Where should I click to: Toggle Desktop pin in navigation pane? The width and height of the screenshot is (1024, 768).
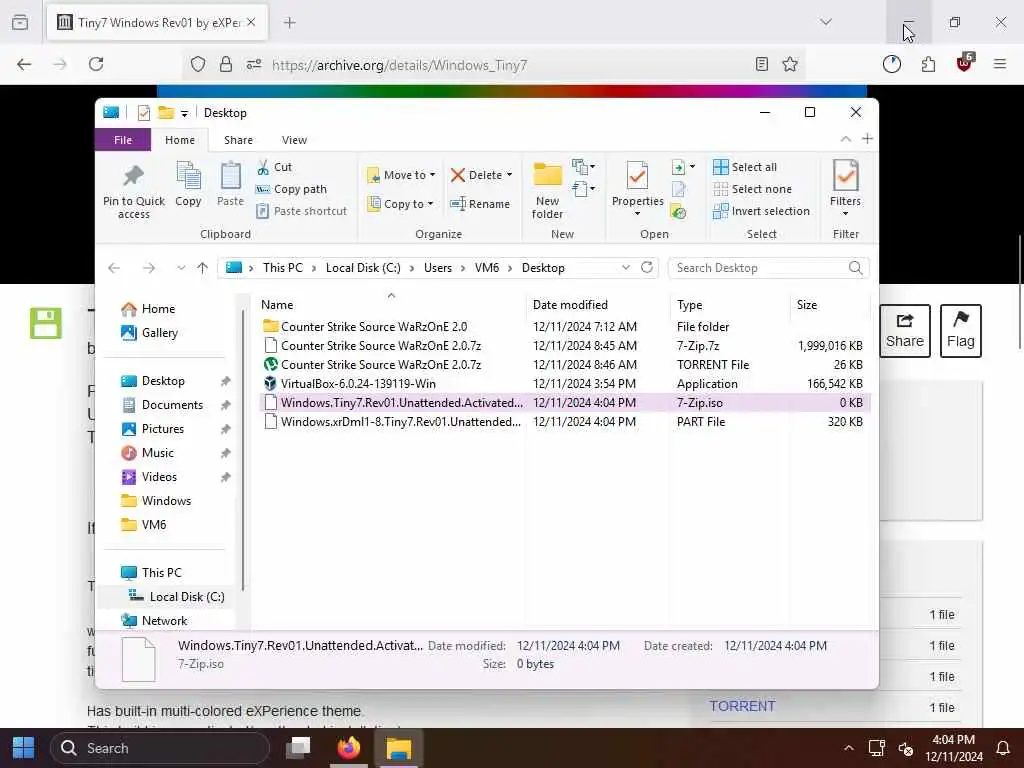click(x=225, y=381)
